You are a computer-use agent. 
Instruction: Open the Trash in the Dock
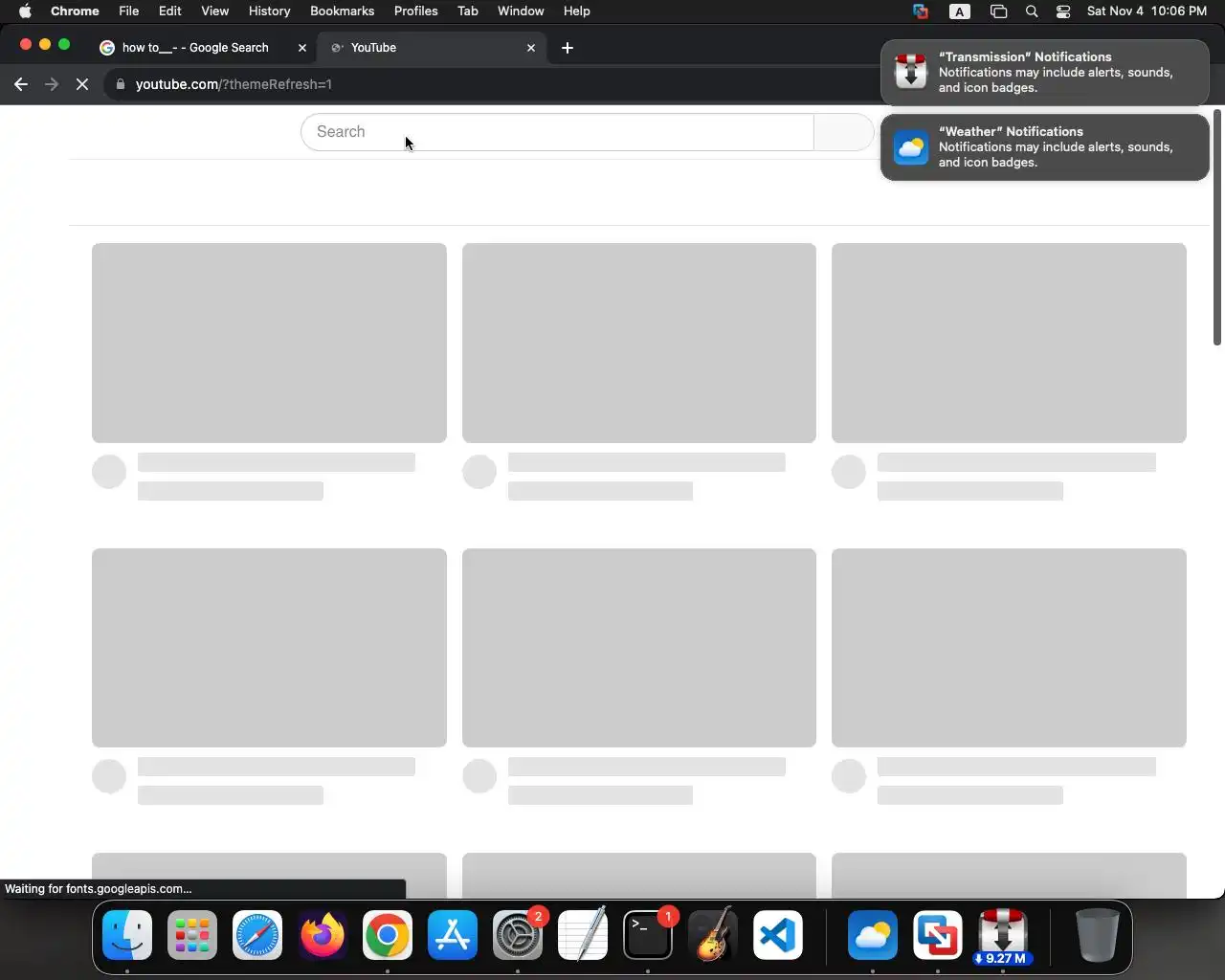[x=1097, y=935]
